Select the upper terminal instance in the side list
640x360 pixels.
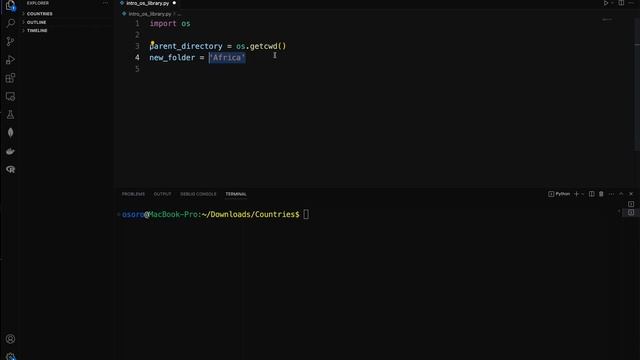pos(631,204)
